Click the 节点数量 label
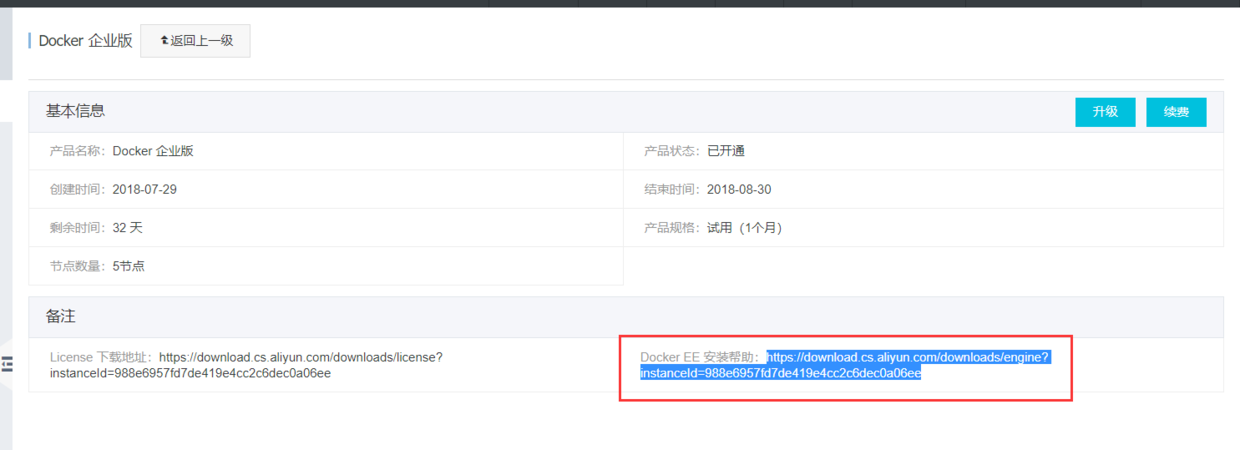The image size is (1240, 450). [x=78, y=266]
